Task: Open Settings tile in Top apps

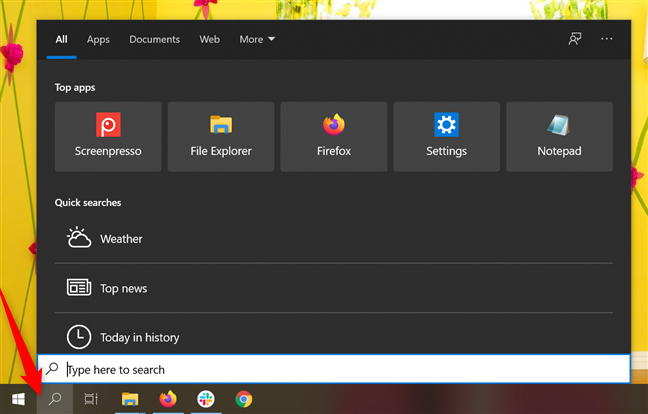Action: [x=446, y=137]
